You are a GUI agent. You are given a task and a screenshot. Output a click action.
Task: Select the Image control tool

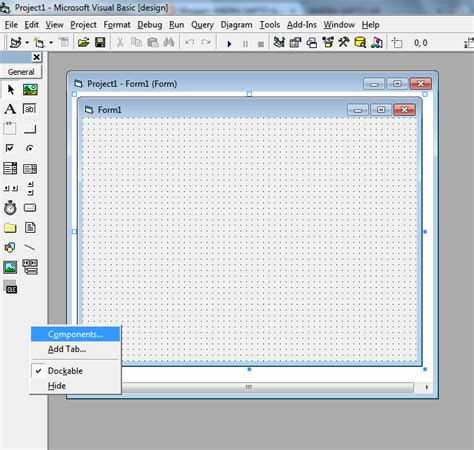click(x=10, y=267)
